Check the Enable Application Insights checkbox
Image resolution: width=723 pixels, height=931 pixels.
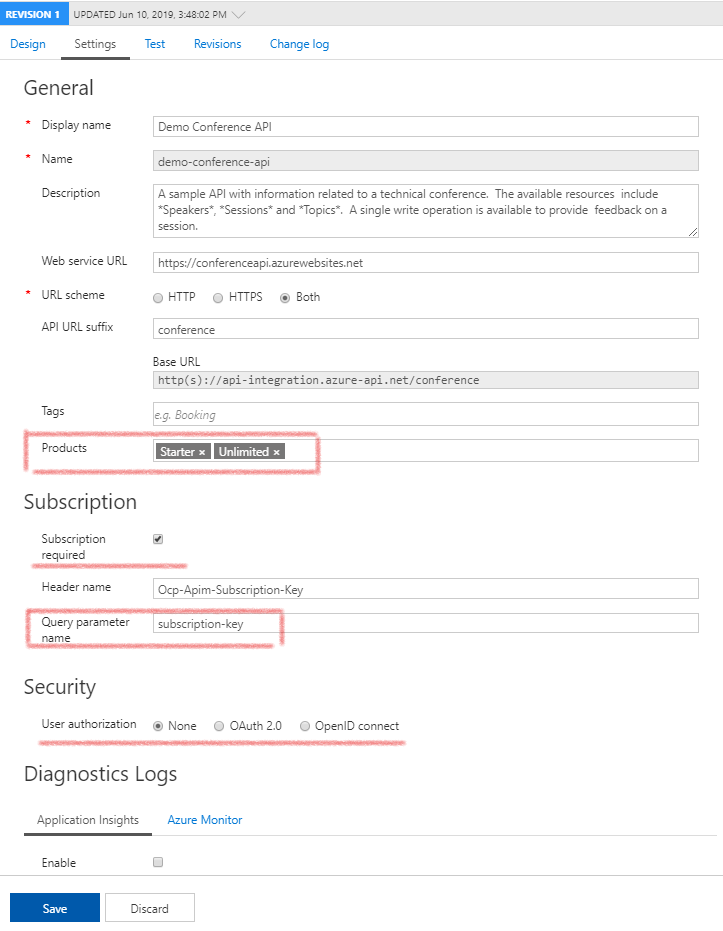(157, 862)
